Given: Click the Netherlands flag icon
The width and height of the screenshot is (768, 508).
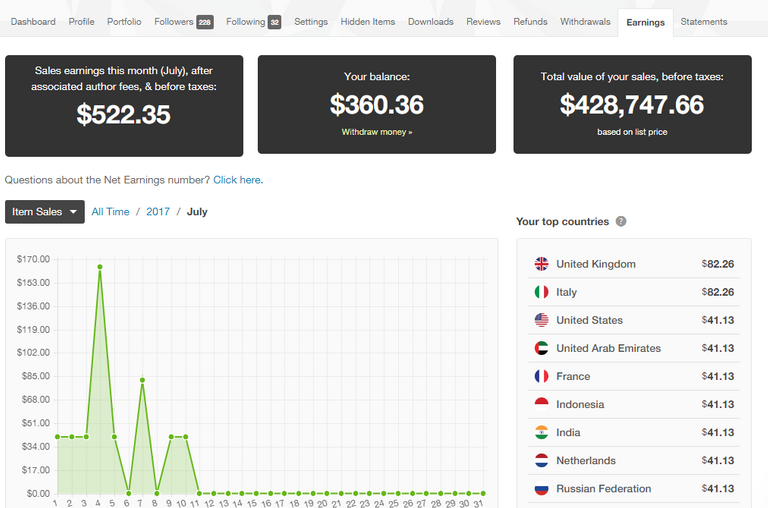Looking at the screenshot, I should pyautogui.click(x=541, y=460).
